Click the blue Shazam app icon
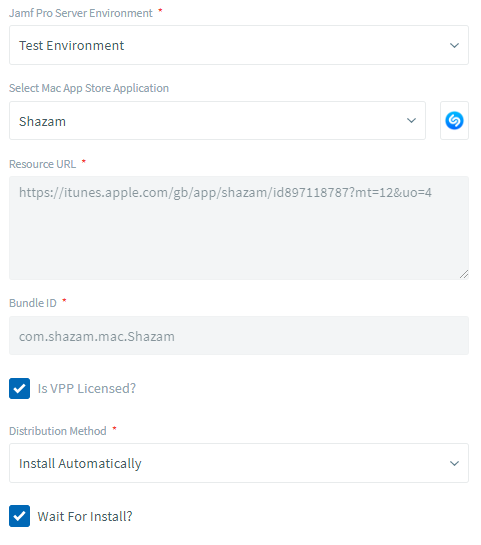Screen dimensions: 481x545 [454, 121]
